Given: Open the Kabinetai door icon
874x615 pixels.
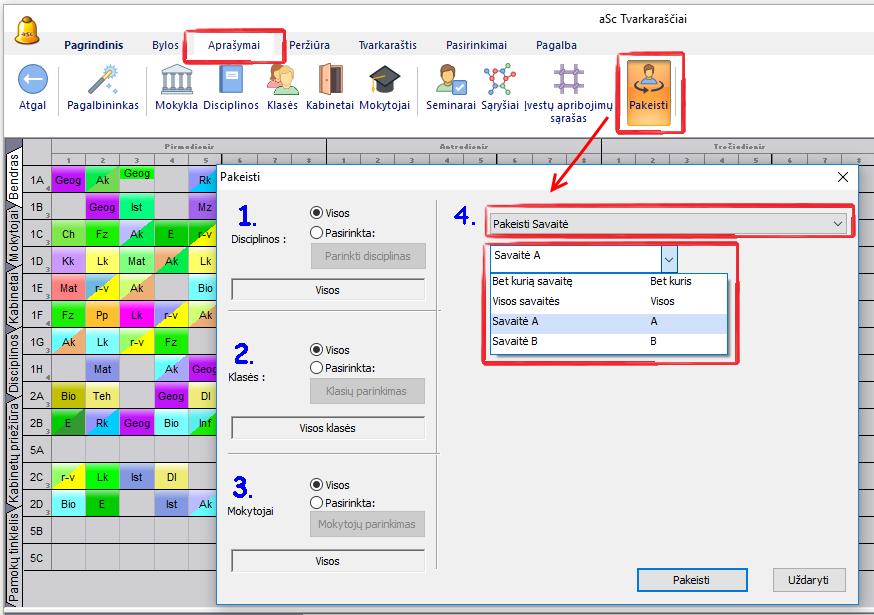Looking at the screenshot, I should (x=330, y=80).
